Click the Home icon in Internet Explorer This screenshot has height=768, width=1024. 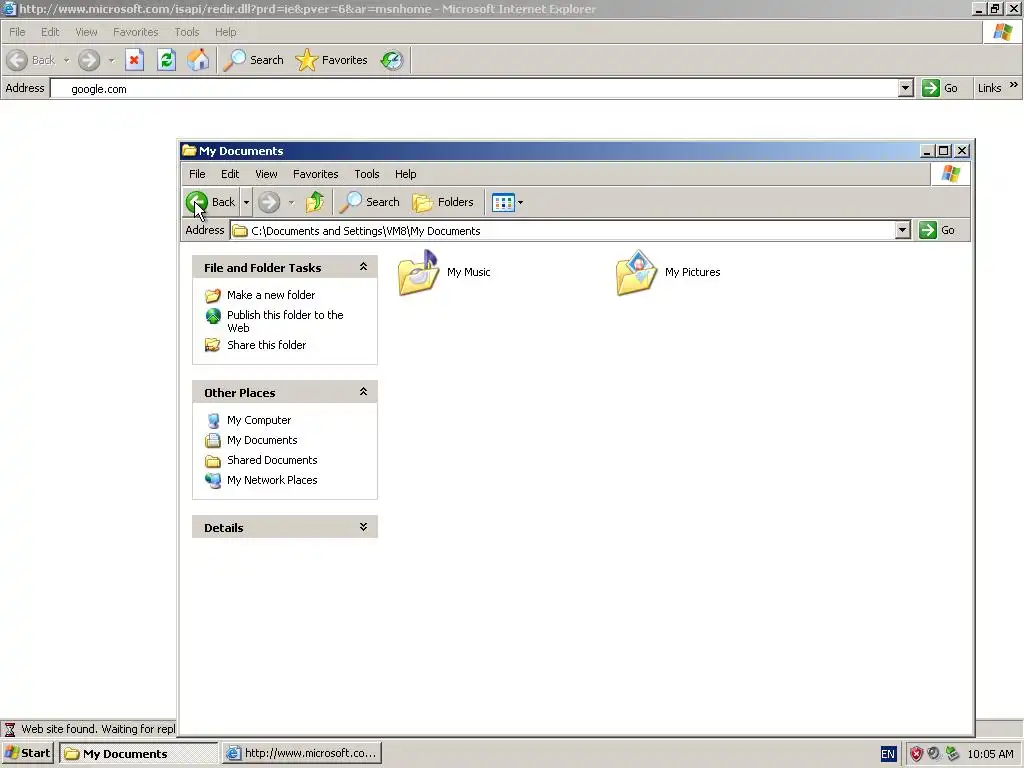198,60
